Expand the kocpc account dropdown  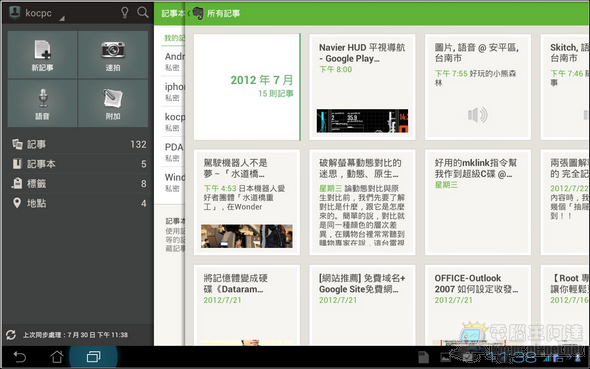[x=62, y=18]
